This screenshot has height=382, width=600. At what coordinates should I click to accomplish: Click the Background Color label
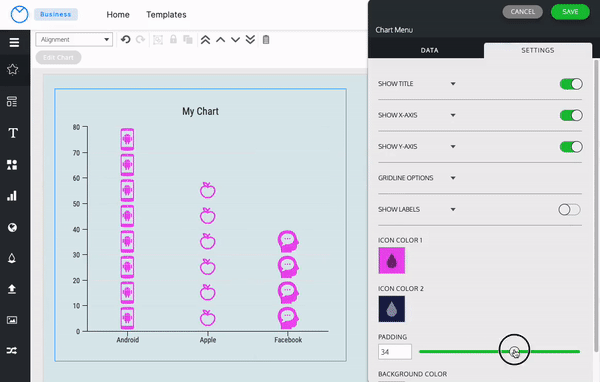[412, 374]
